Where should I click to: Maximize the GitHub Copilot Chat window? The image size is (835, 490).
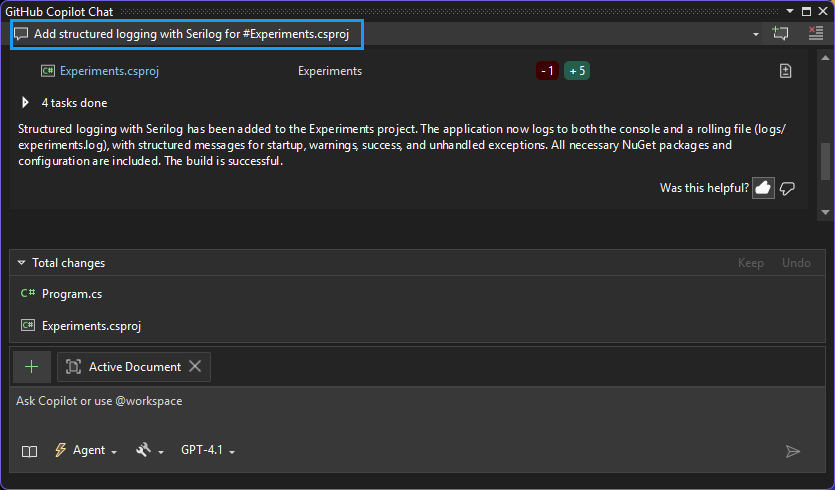(807, 11)
